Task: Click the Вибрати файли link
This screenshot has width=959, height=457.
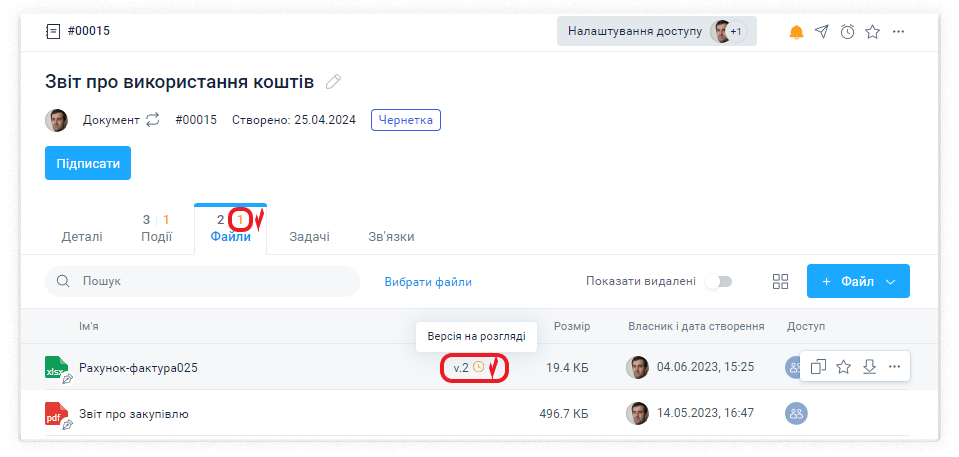Action: coord(428,282)
